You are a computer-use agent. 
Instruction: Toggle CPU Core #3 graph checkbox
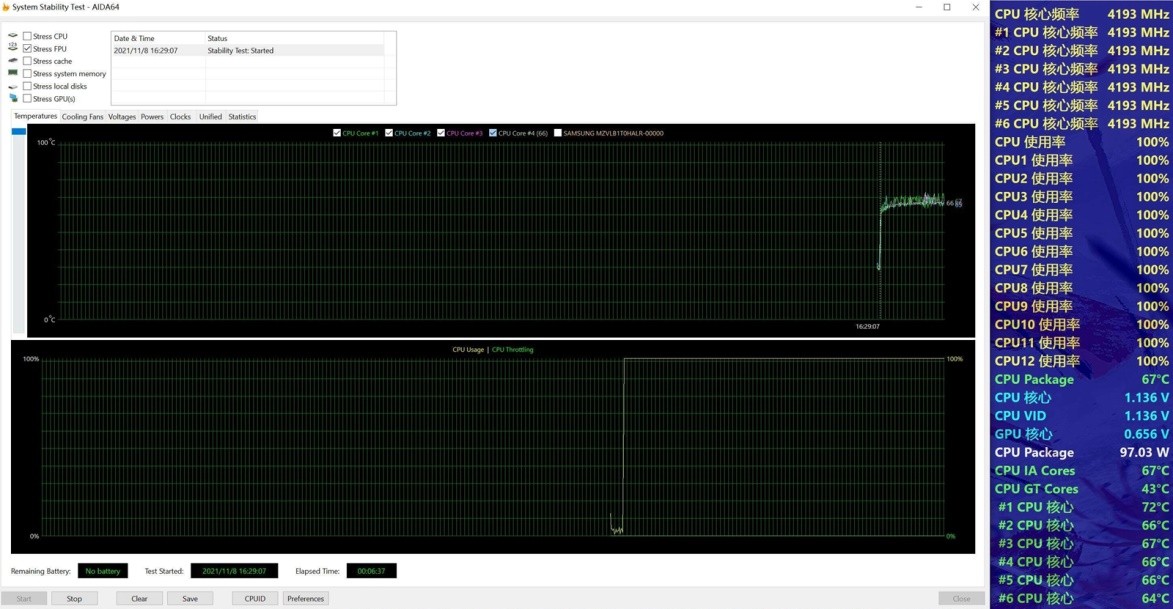441,133
